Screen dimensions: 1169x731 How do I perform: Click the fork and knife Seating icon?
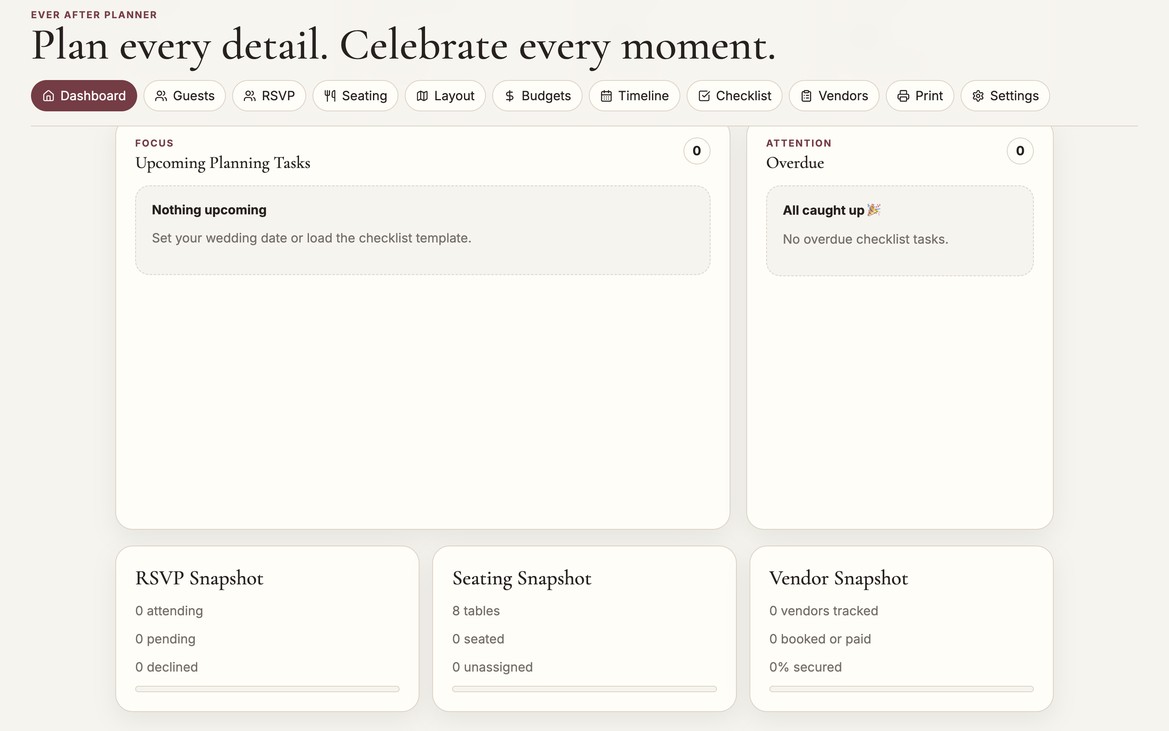pos(330,96)
